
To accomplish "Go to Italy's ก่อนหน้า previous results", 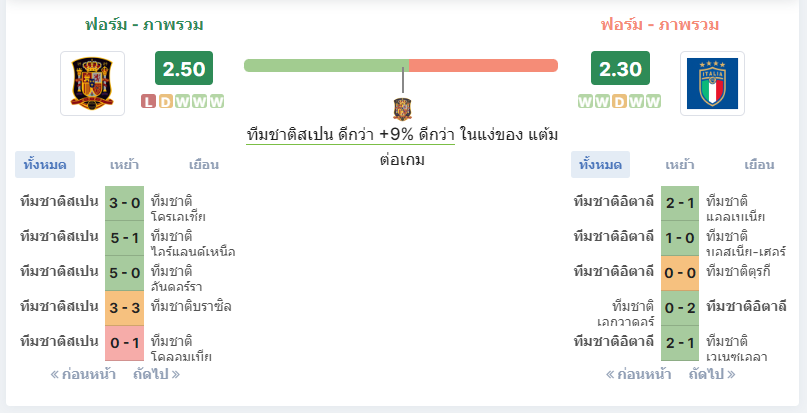I will pyautogui.click(x=638, y=374).
